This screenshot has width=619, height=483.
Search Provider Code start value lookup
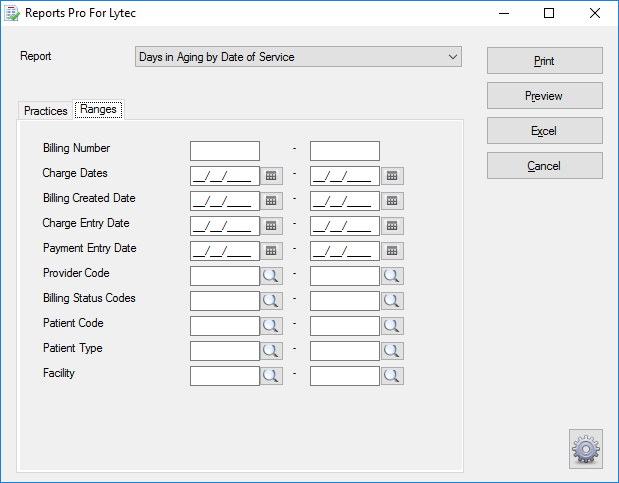coord(271,275)
